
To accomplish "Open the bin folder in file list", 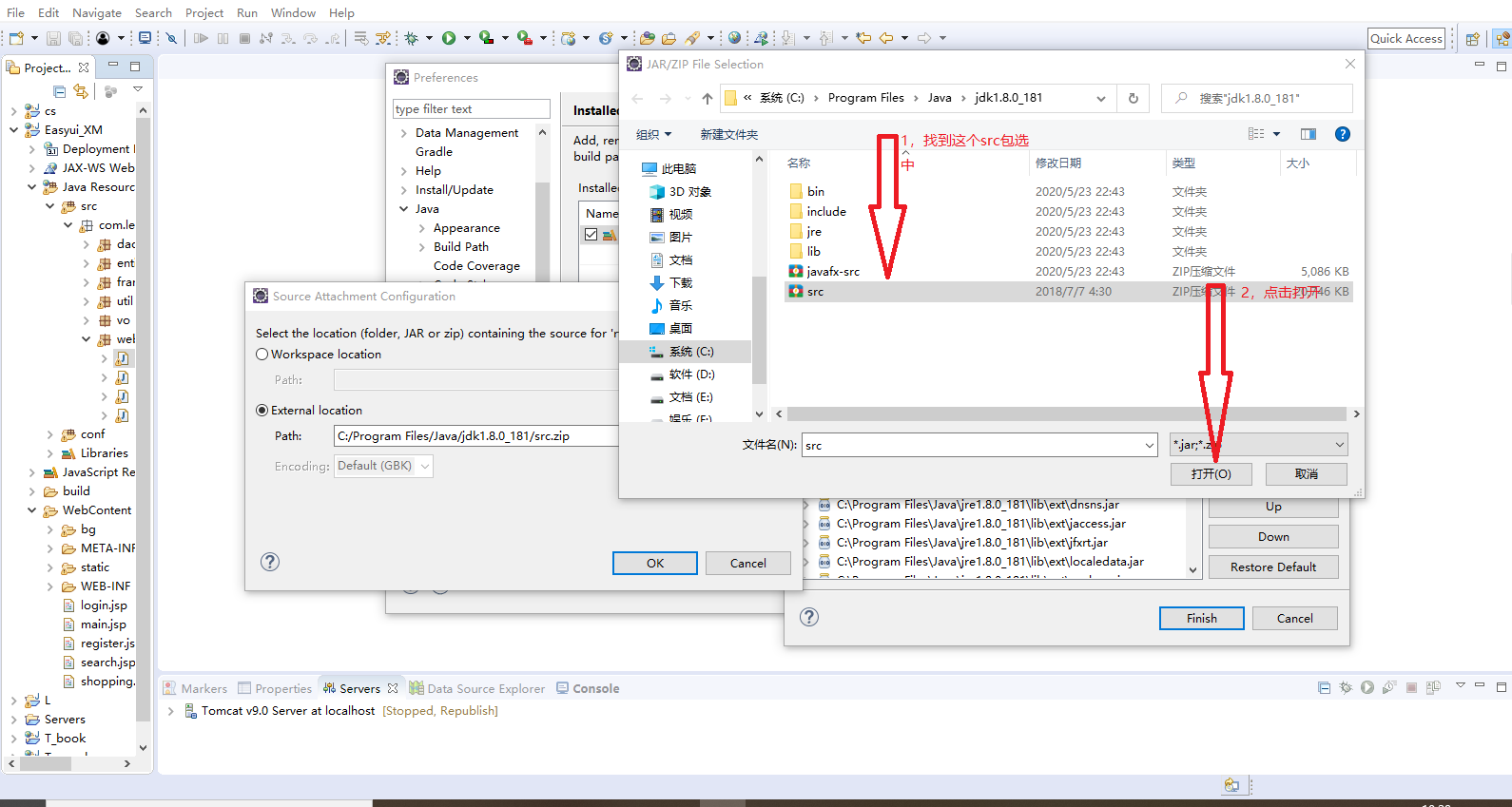I will (x=815, y=192).
